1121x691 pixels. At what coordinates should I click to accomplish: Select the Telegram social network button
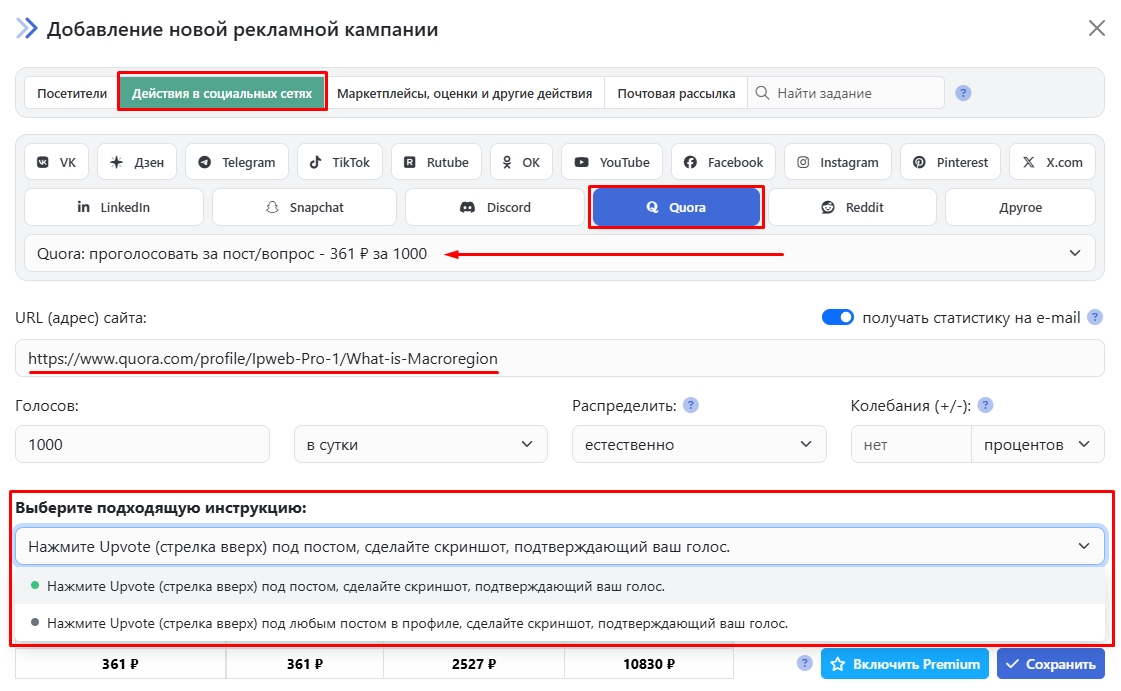[x=237, y=162]
